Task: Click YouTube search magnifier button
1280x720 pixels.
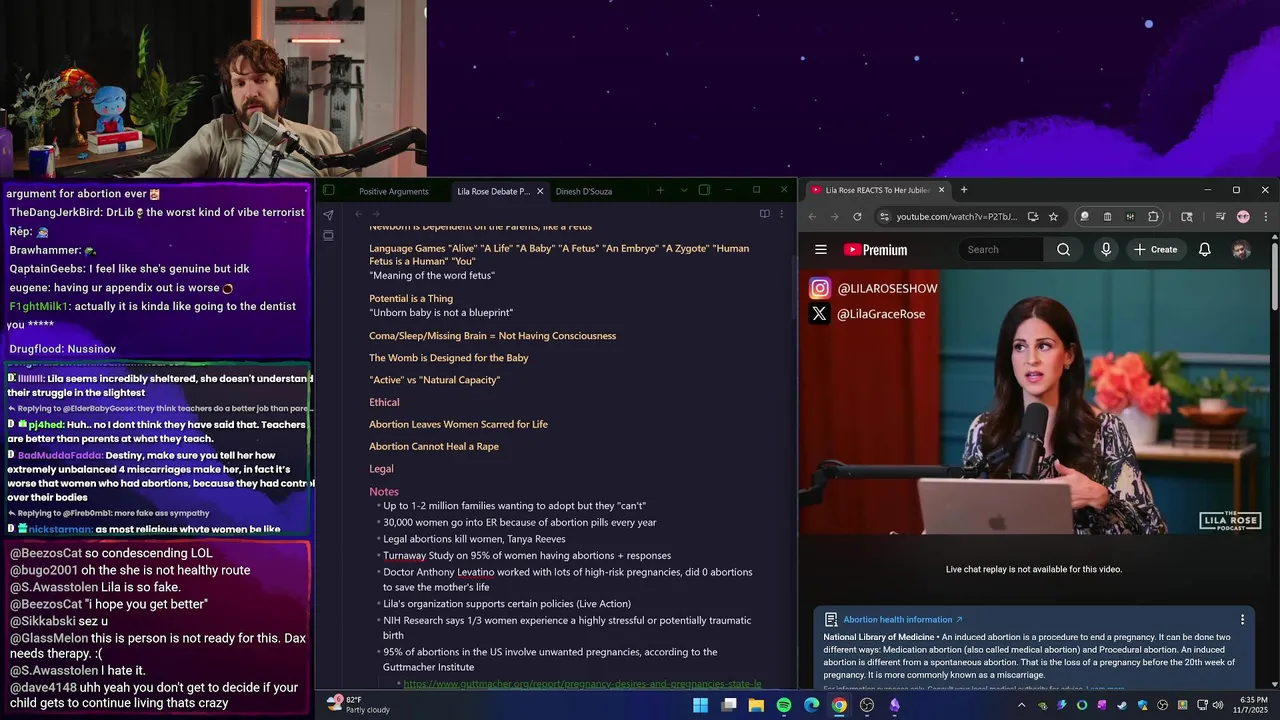Action: coord(1063,249)
